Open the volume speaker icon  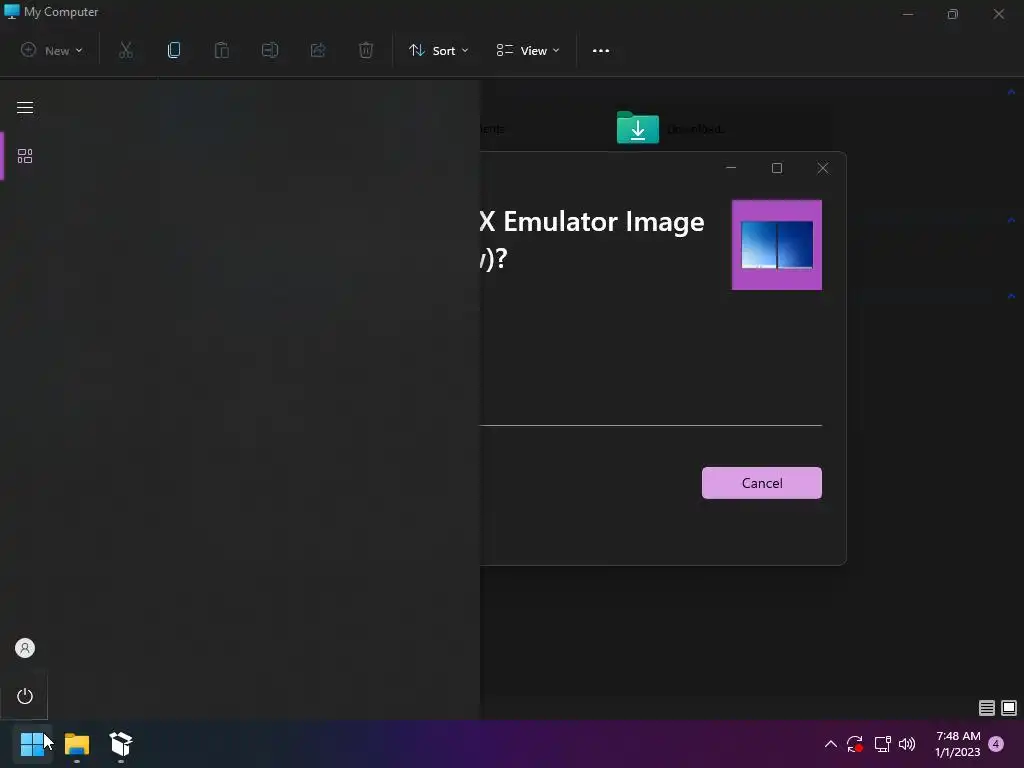[907, 744]
